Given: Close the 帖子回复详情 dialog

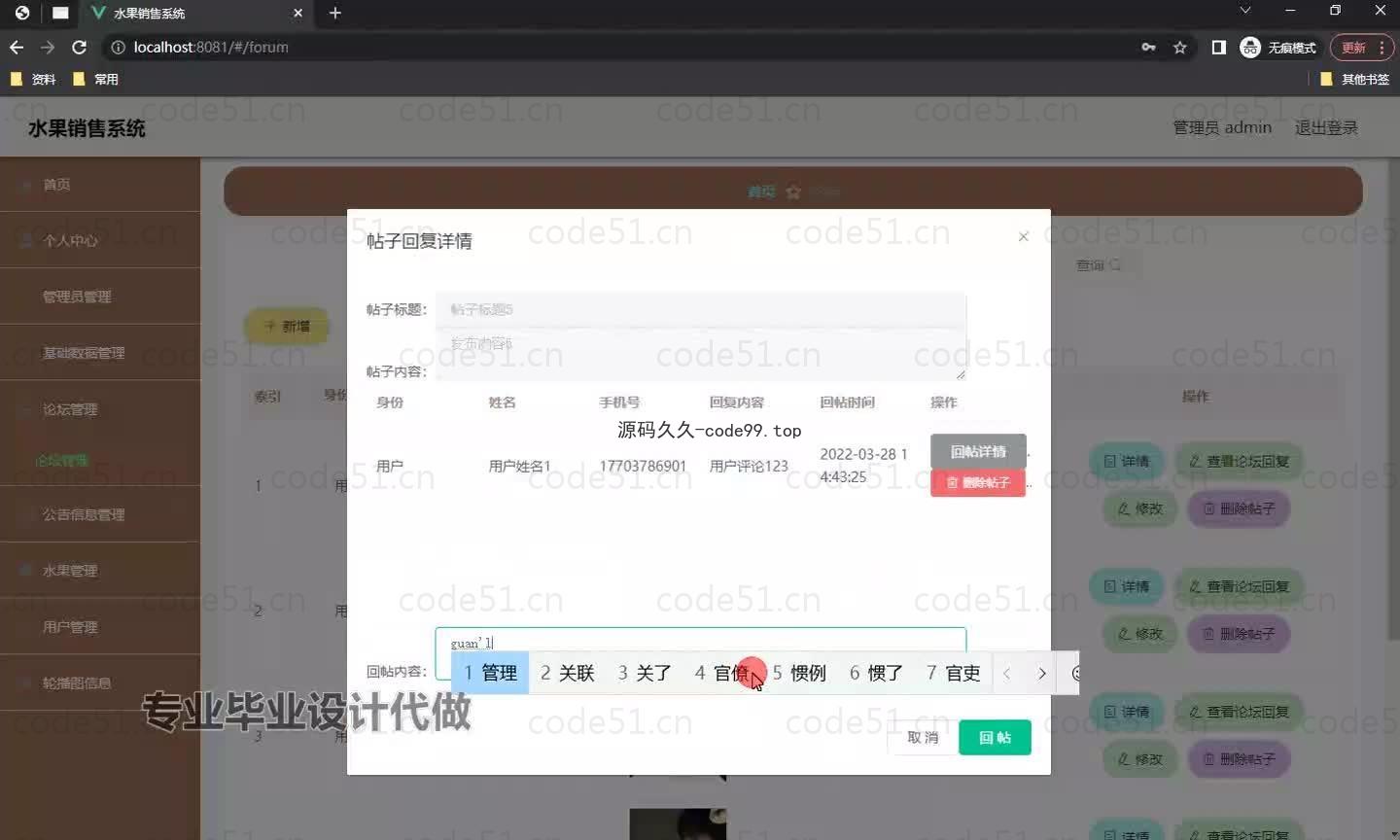Looking at the screenshot, I should coord(1023,236).
